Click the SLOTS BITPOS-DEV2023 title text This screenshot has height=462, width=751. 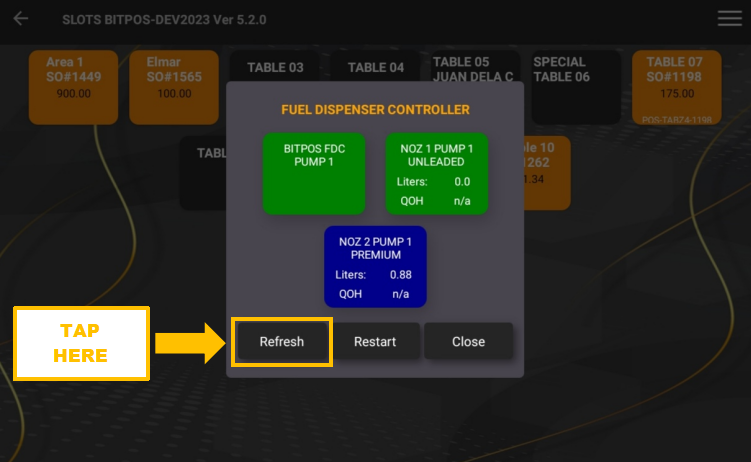point(164,20)
